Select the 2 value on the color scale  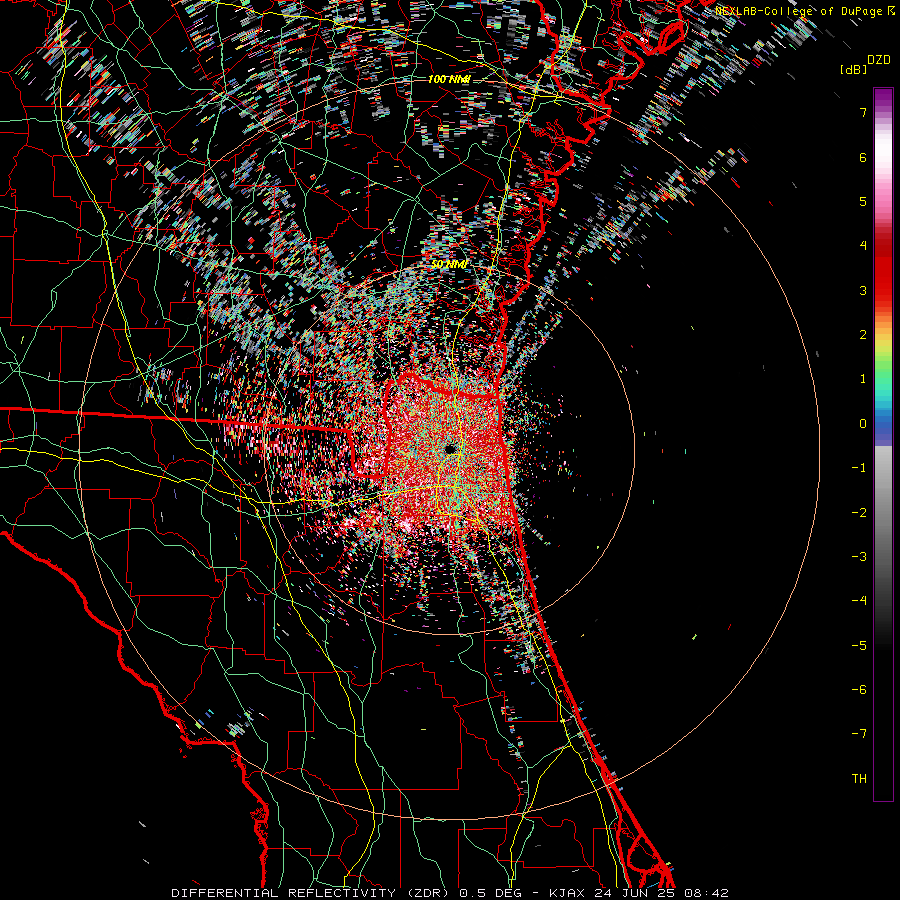click(863, 335)
